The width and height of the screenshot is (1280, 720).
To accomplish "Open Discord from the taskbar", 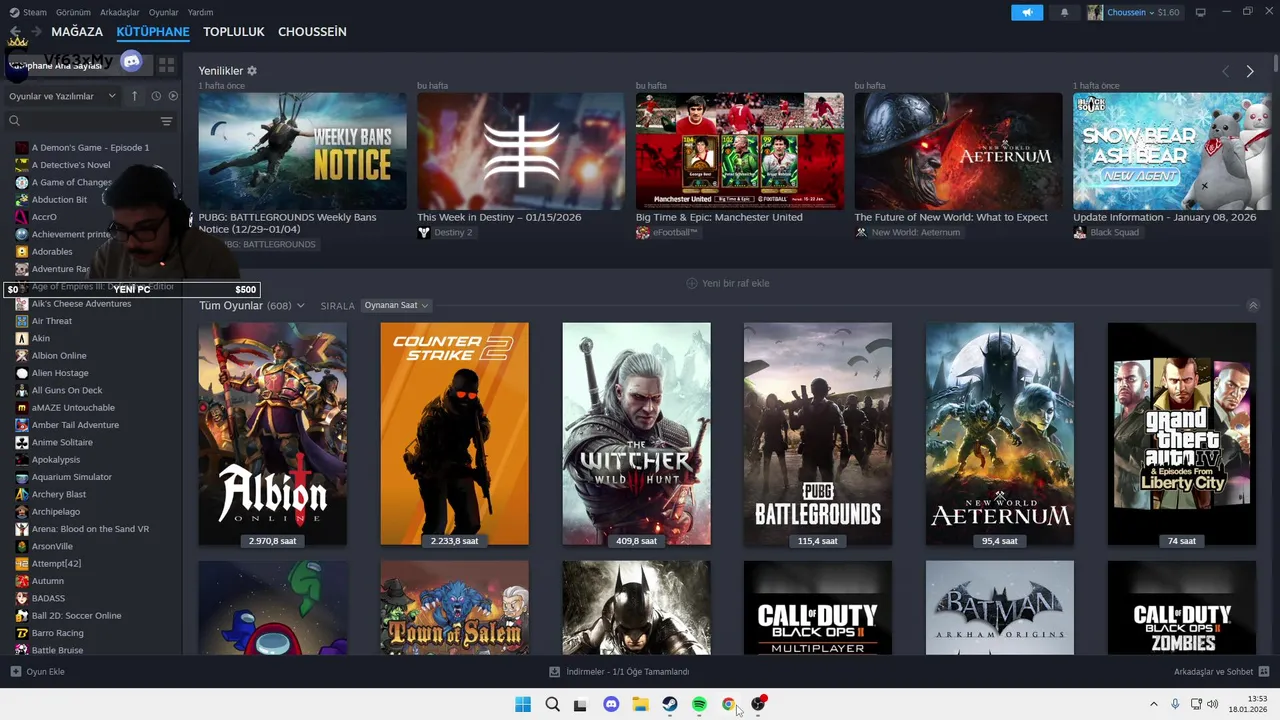I will click(x=611, y=704).
